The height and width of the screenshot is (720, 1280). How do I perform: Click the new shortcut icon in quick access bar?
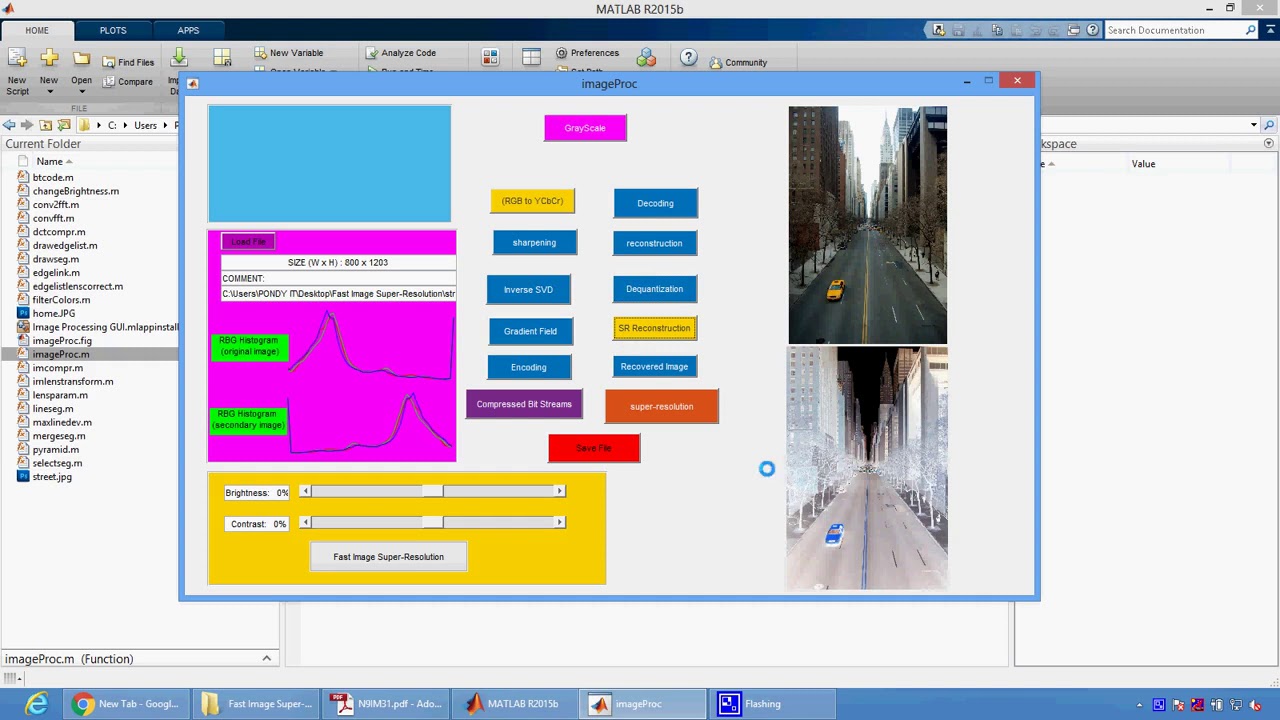pos(939,30)
